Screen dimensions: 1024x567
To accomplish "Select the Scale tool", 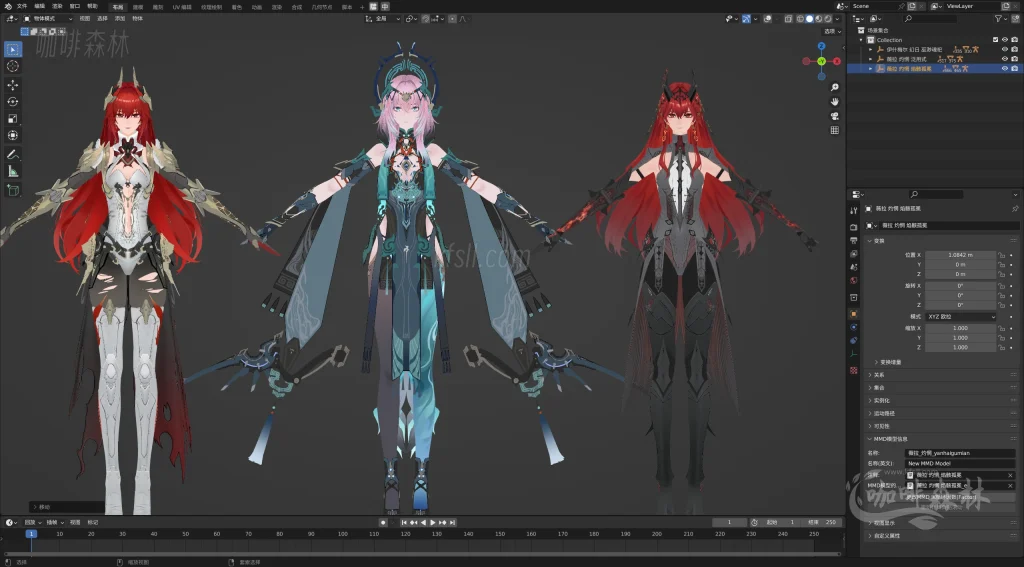I will pos(12,118).
